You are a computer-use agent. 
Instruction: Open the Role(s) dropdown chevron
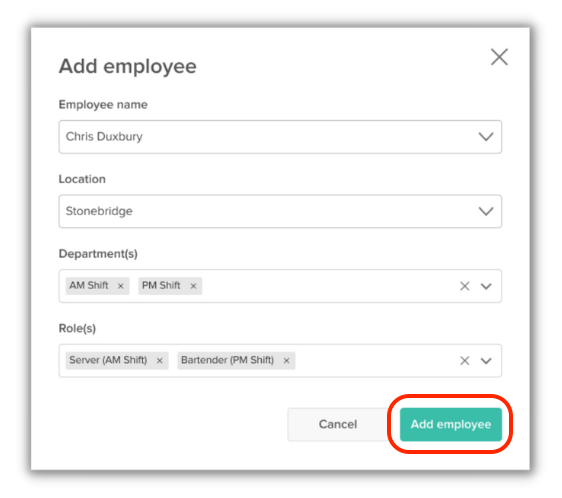486,361
